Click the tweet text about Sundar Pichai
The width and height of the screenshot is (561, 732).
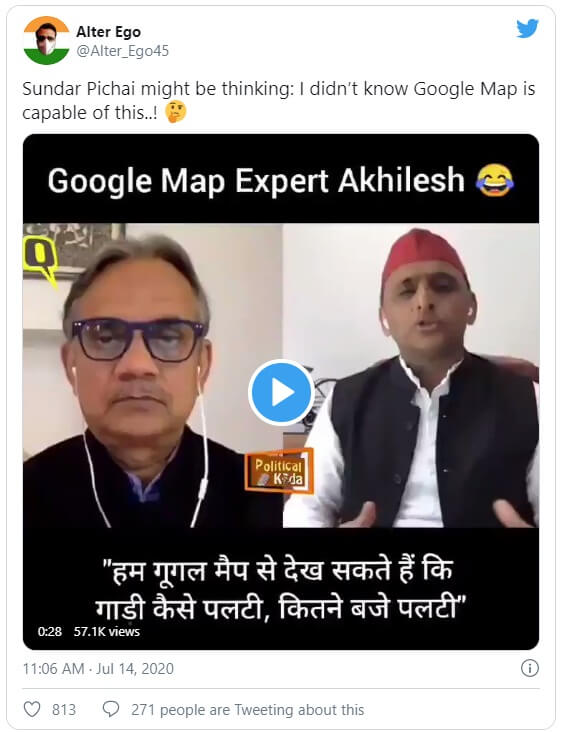[279, 100]
